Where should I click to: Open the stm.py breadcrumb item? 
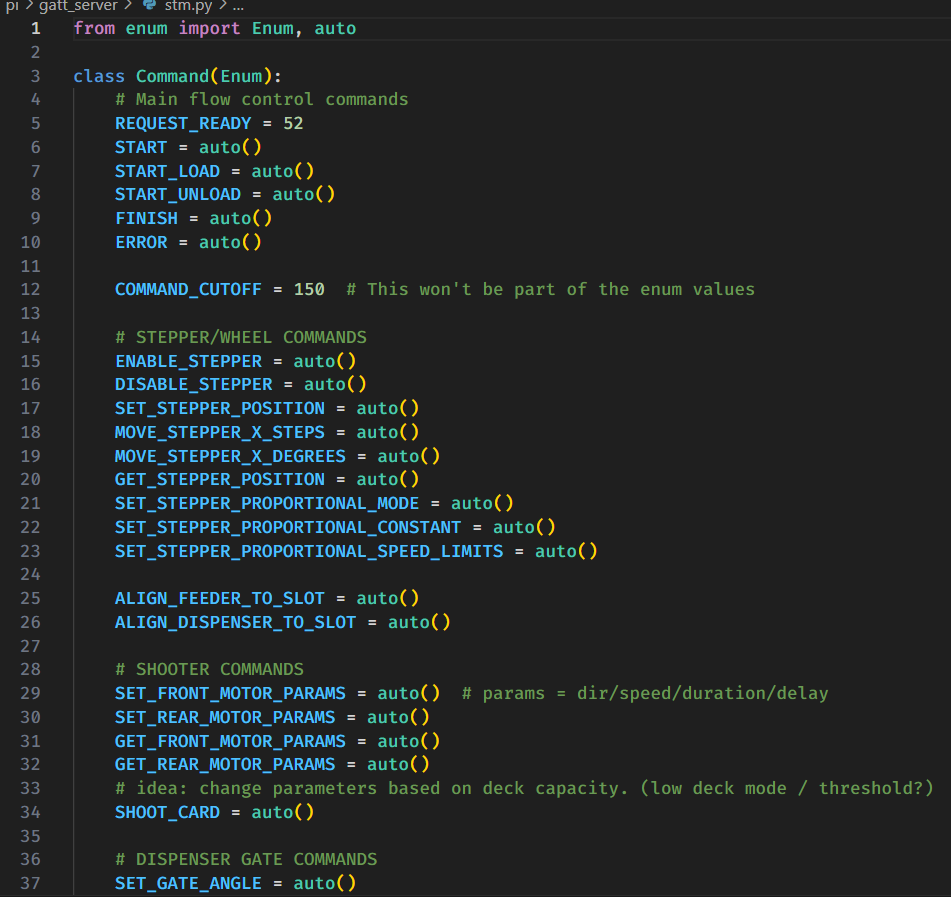(x=184, y=6)
